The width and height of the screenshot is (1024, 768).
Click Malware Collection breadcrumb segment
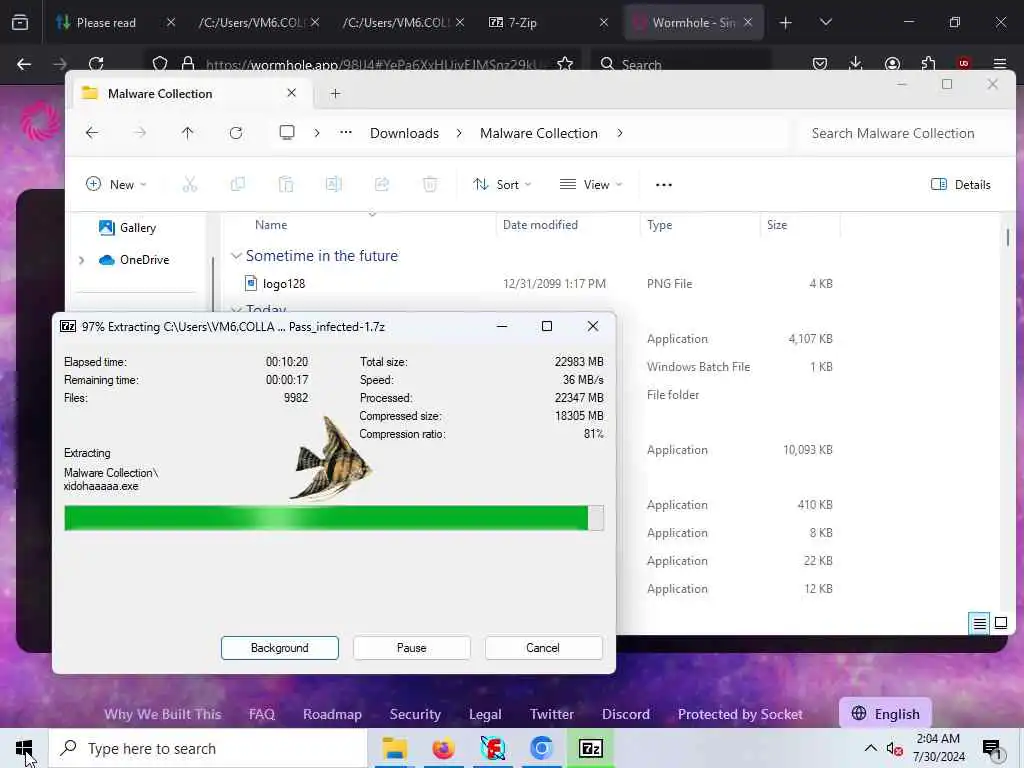tap(539, 133)
